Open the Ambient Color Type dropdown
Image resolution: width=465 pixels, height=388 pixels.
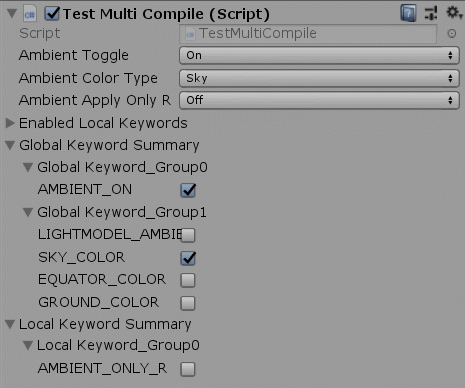coord(319,78)
